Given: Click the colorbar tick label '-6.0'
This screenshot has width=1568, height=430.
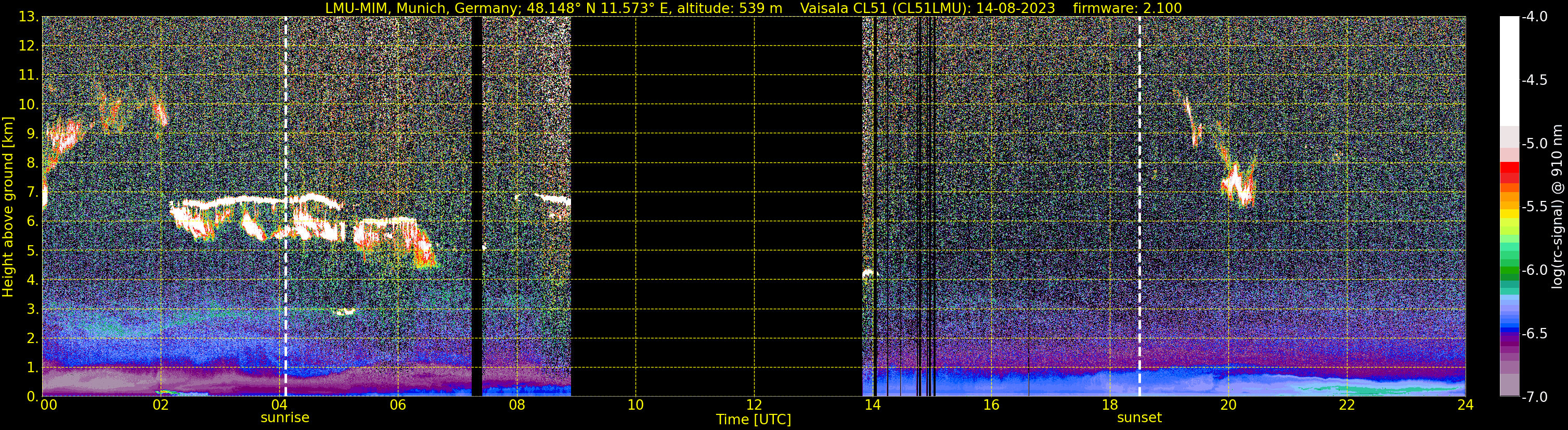Looking at the screenshot, I should click(x=1534, y=270).
